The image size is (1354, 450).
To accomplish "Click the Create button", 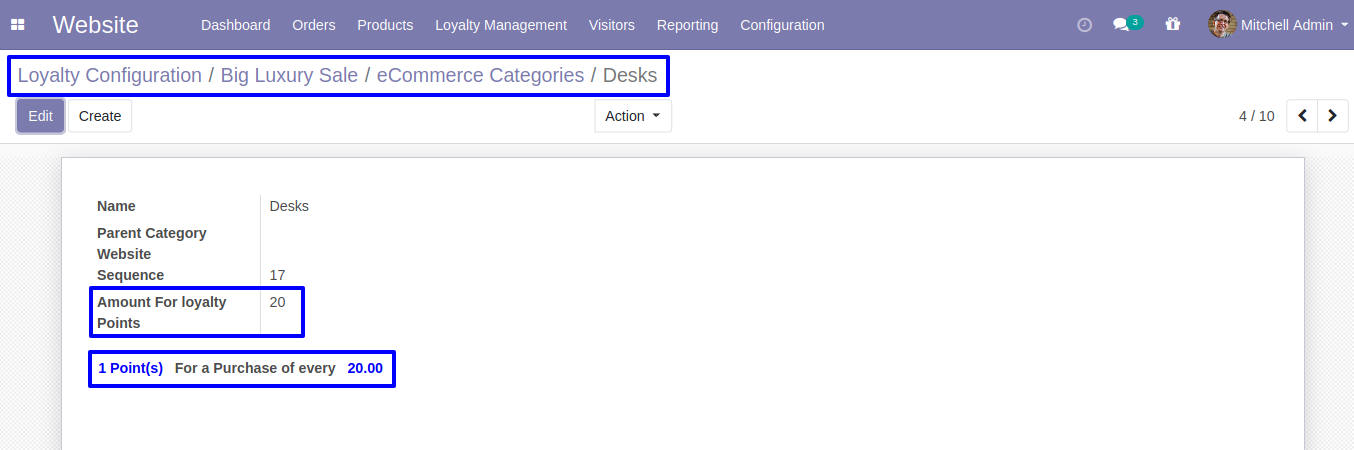I will point(100,116).
